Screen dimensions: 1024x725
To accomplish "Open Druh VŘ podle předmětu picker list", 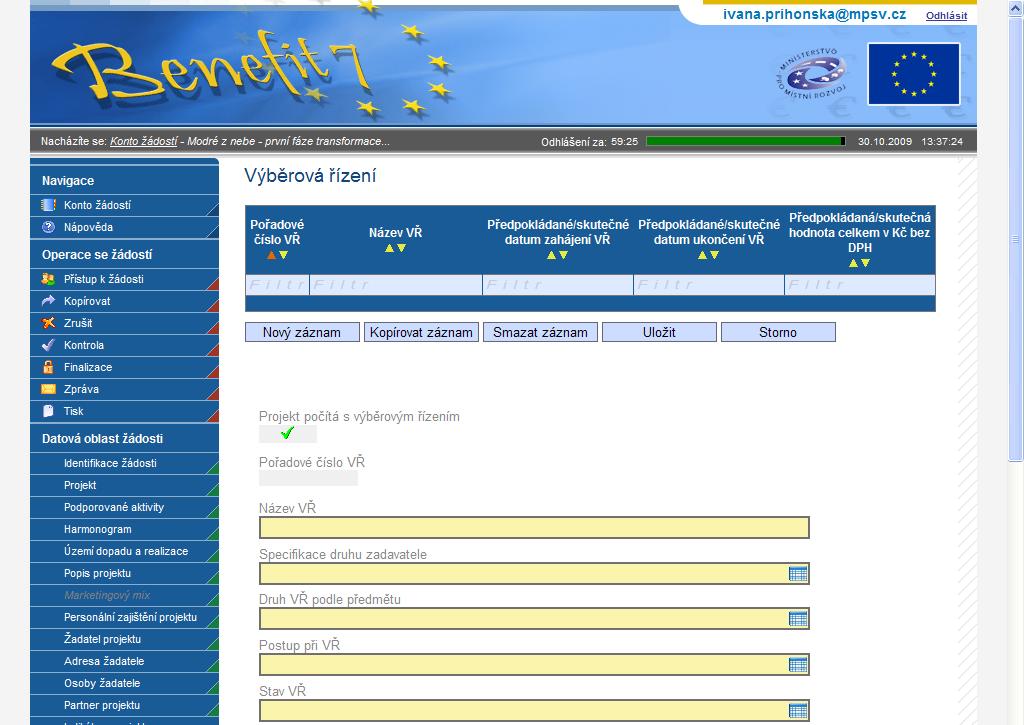I will (798, 619).
